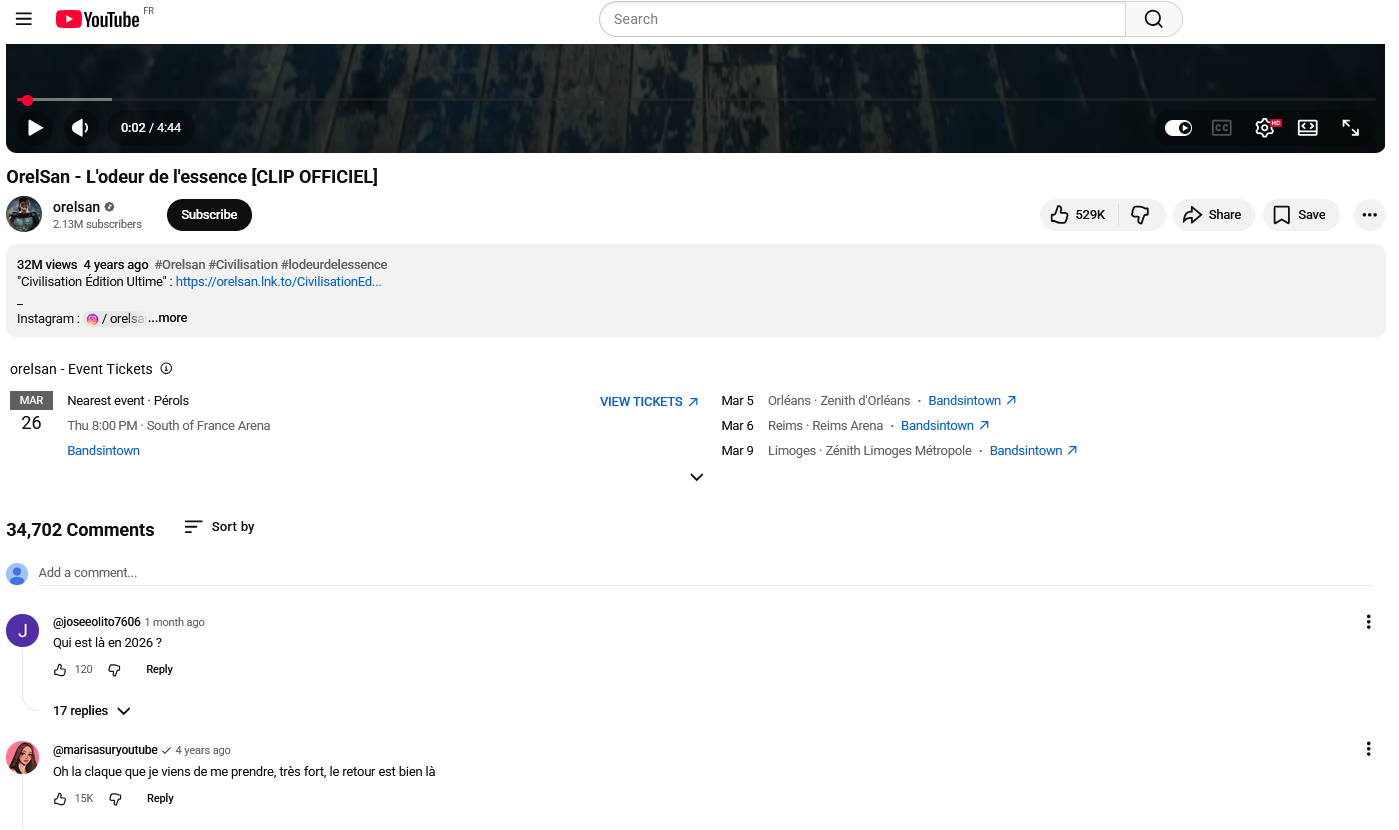Open the #Civilisation hashtag
Screen dimensions: 1399x830
click(x=243, y=265)
